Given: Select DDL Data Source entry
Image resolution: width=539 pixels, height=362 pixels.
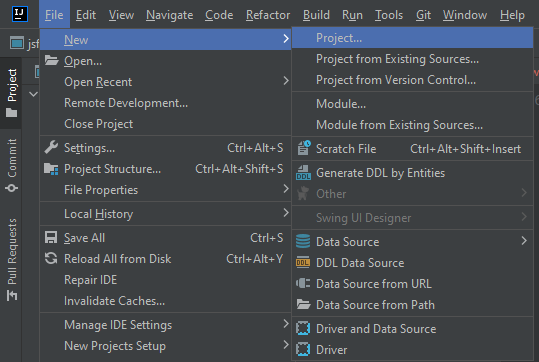Looking at the screenshot, I should (412, 263).
